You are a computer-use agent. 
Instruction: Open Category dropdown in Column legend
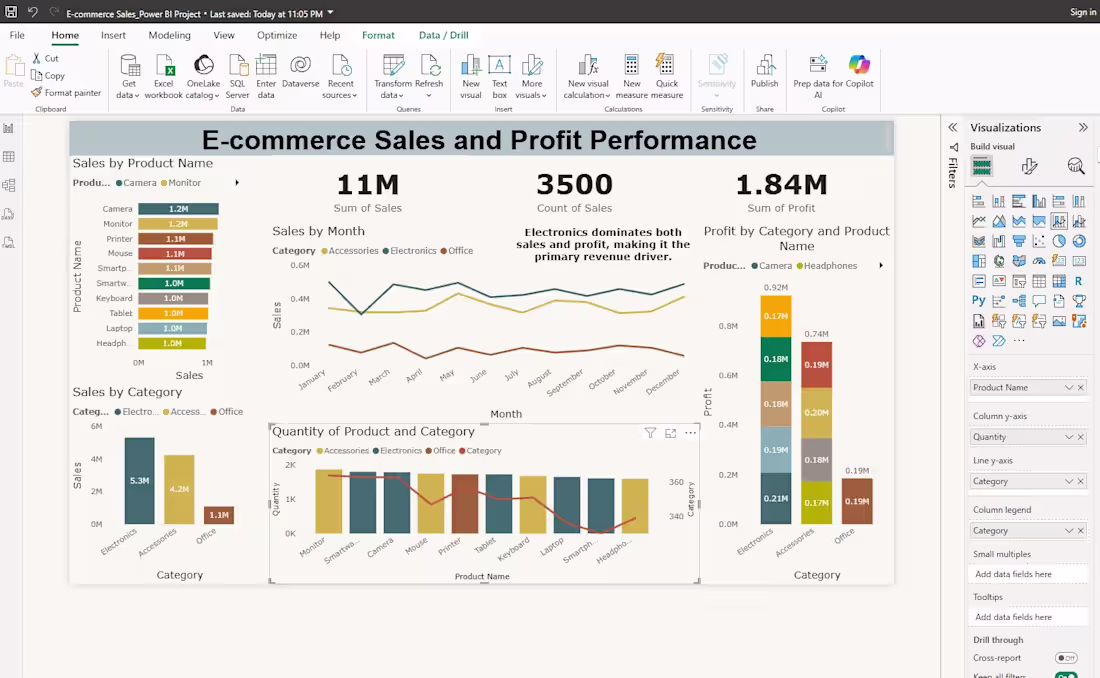coord(1068,531)
